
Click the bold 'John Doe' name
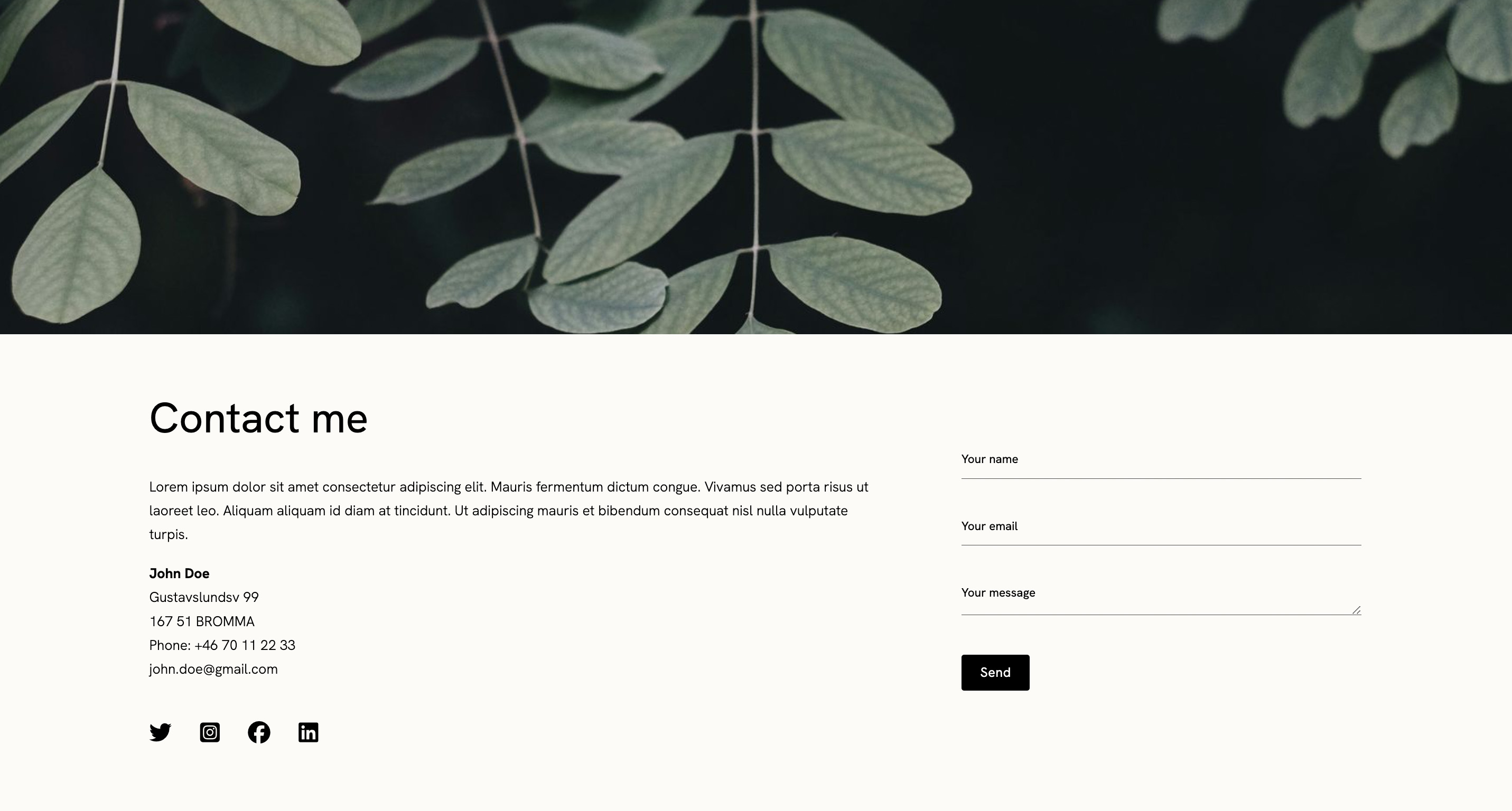pos(179,573)
